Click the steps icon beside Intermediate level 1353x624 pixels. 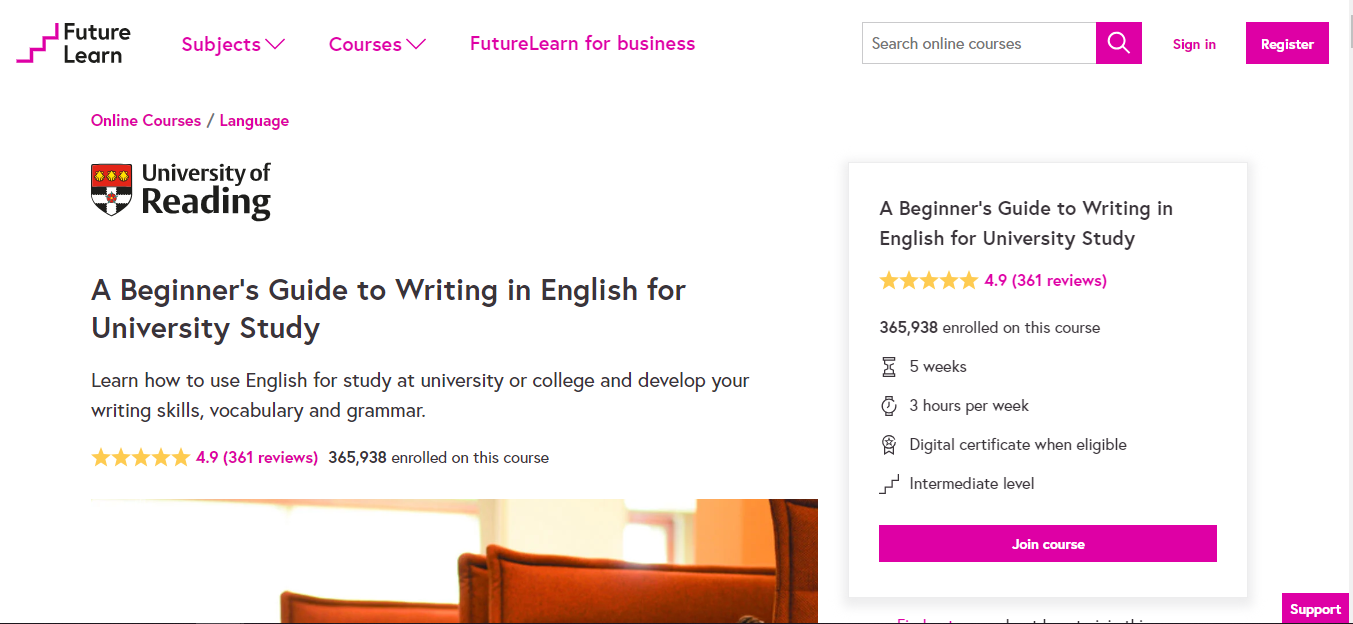888,483
